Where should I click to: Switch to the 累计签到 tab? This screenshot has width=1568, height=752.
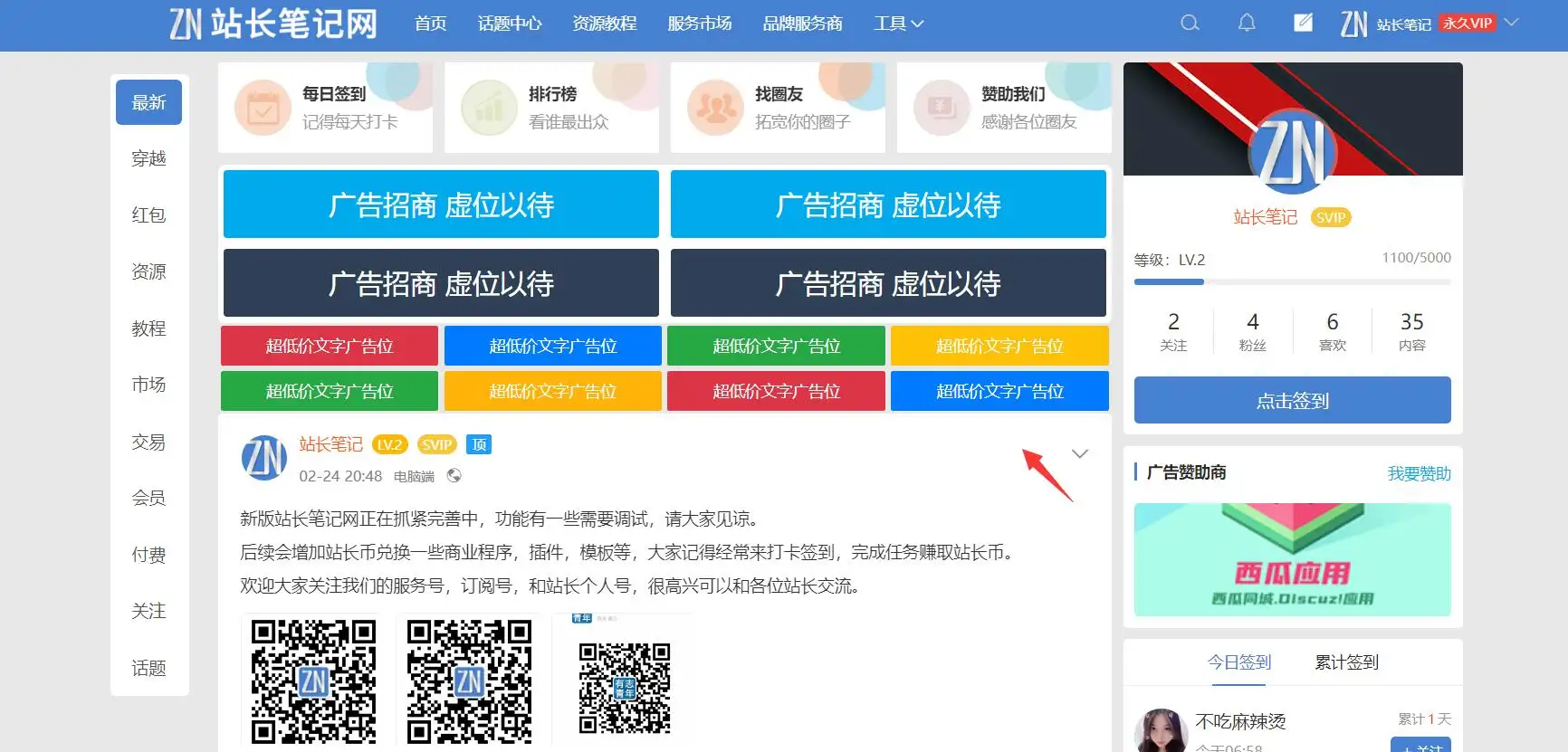pos(1346,662)
